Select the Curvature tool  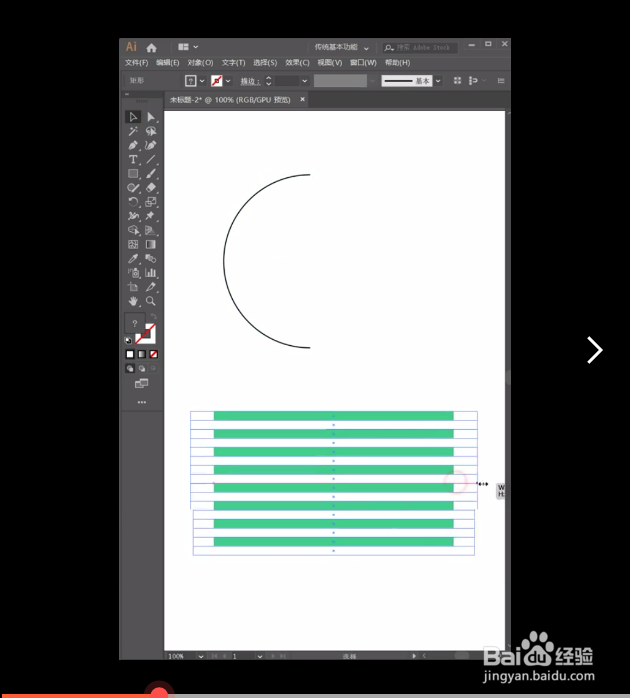coord(151,146)
